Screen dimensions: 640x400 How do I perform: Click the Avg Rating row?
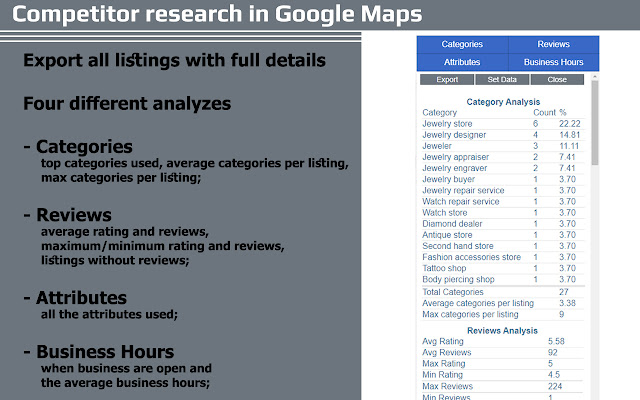coord(502,341)
